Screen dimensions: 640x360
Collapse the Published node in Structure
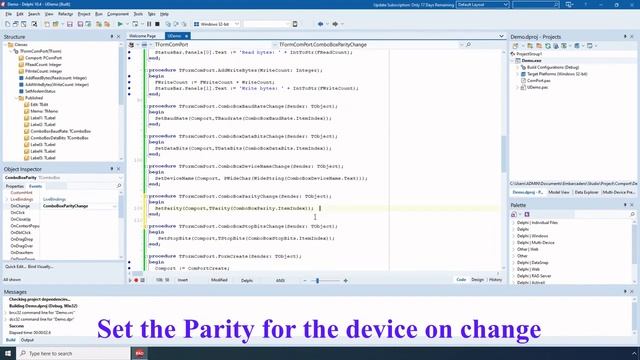(x=16, y=98)
